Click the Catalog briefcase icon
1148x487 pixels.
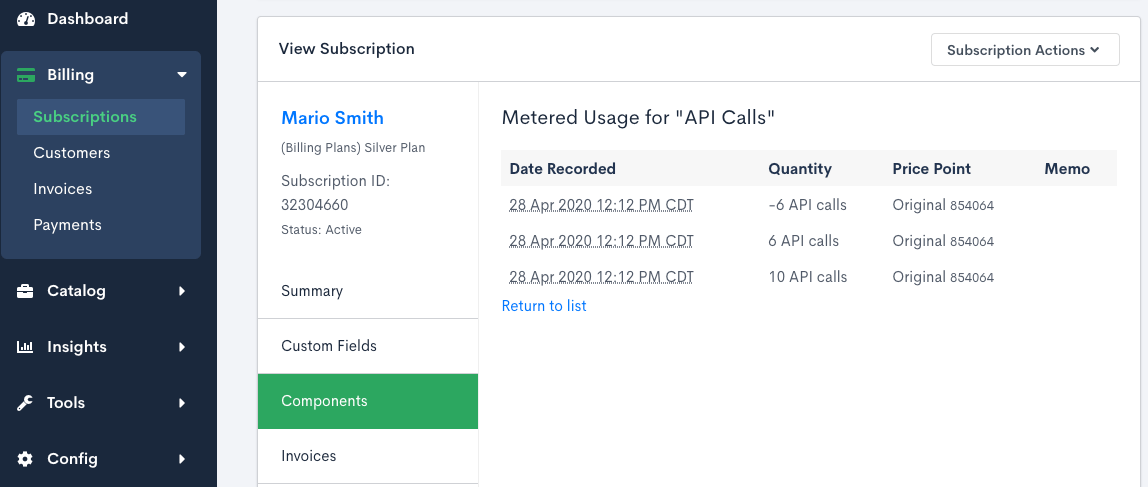click(x=26, y=291)
